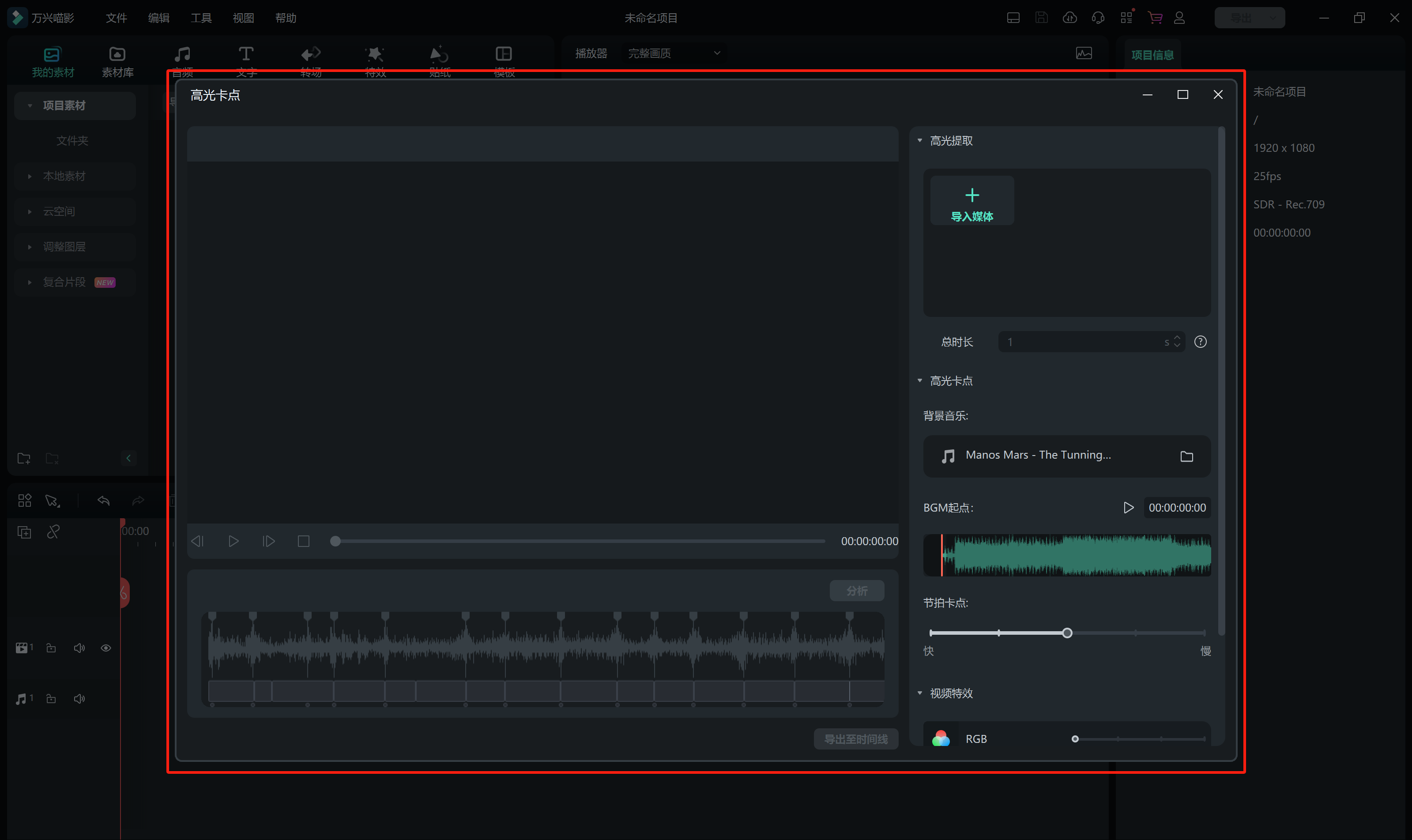Open folder icon beside Manos Mars track
This screenshot has height=840, width=1412.
pos(1186,456)
